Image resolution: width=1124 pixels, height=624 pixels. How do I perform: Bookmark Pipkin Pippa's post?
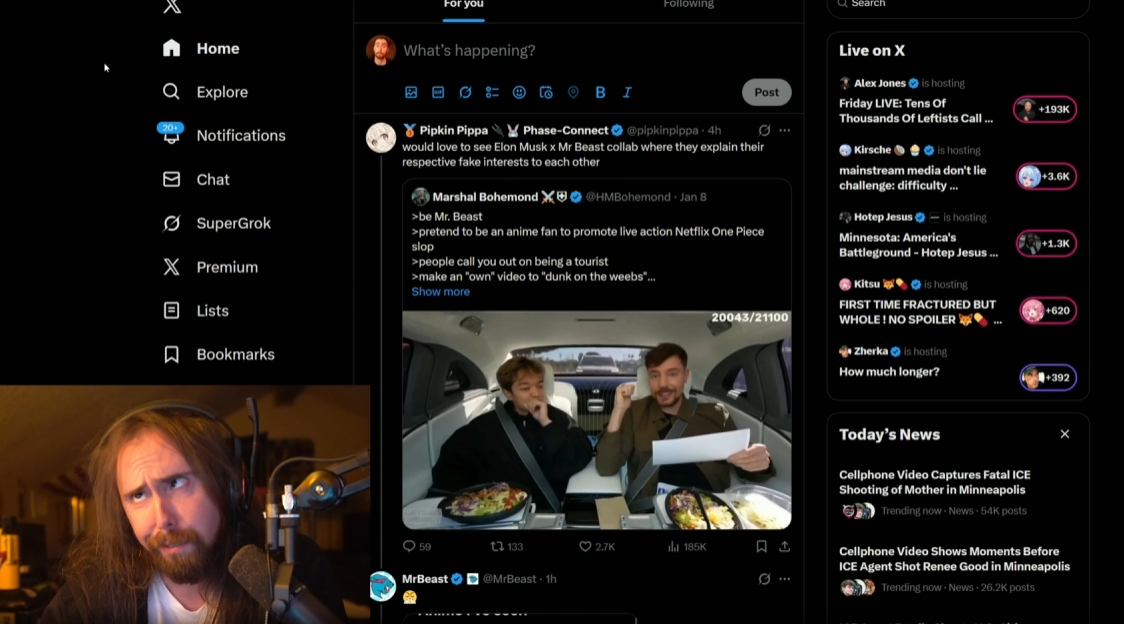761,547
